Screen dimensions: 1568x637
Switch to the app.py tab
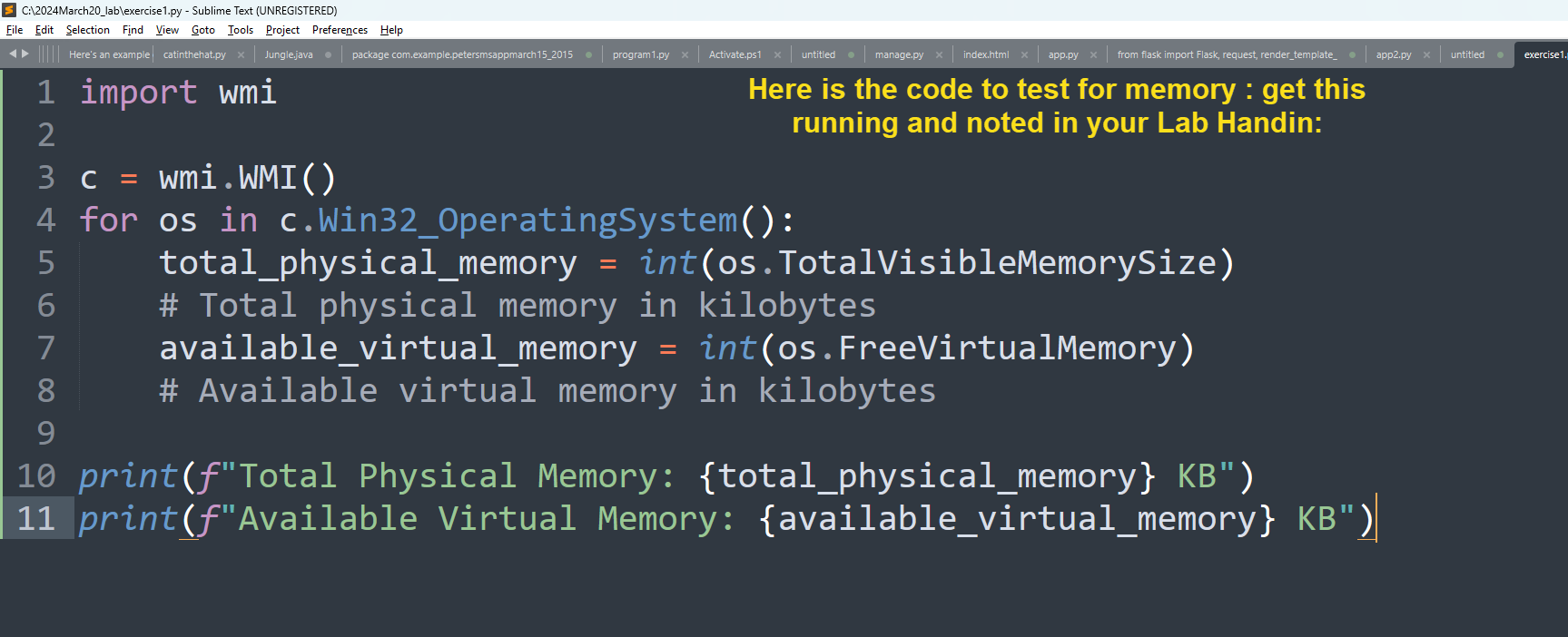[1063, 54]
